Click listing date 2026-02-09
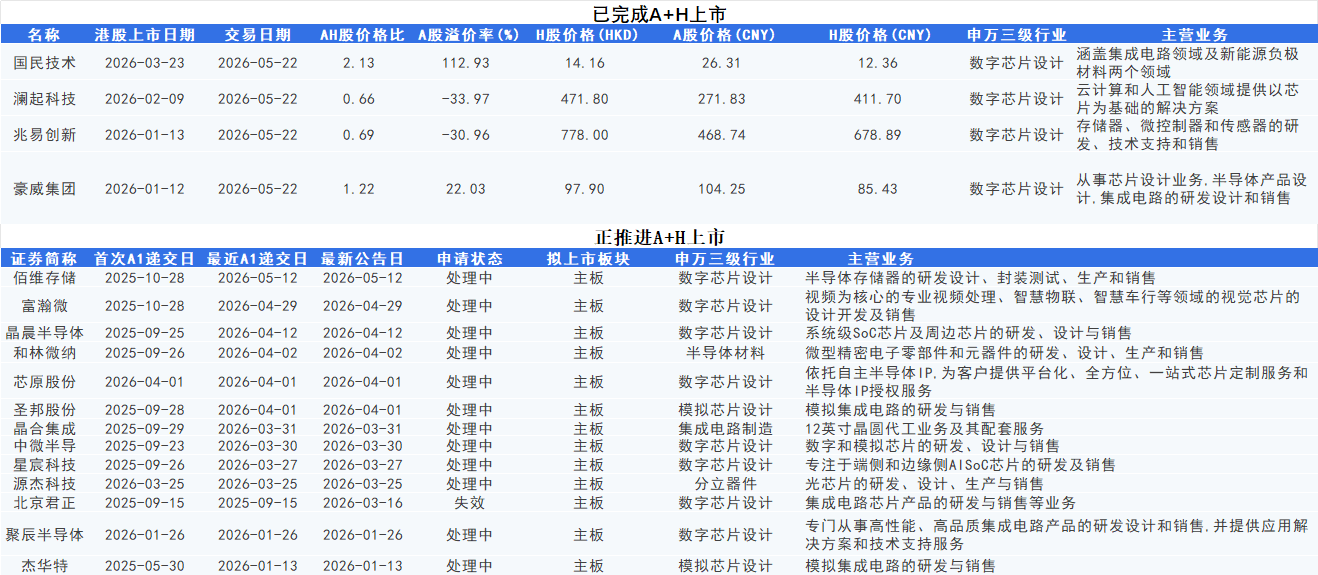Image resolution: width=1318 pixels, height=575 pixels. tap(145, 99)
